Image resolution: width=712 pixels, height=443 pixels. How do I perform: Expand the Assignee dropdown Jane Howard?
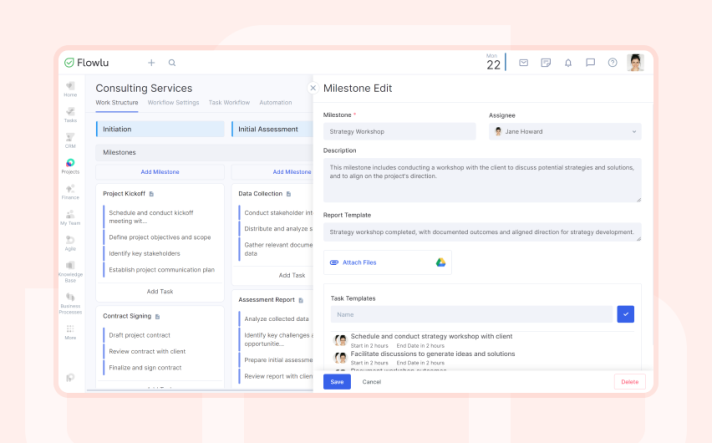565,131
